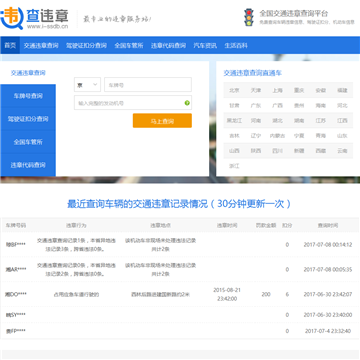Click the 查违章 site logo

(x=35, y=18)
